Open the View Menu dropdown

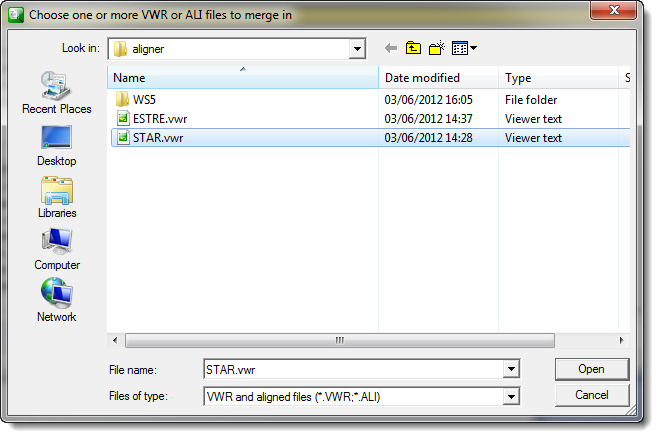coord(464,48)
